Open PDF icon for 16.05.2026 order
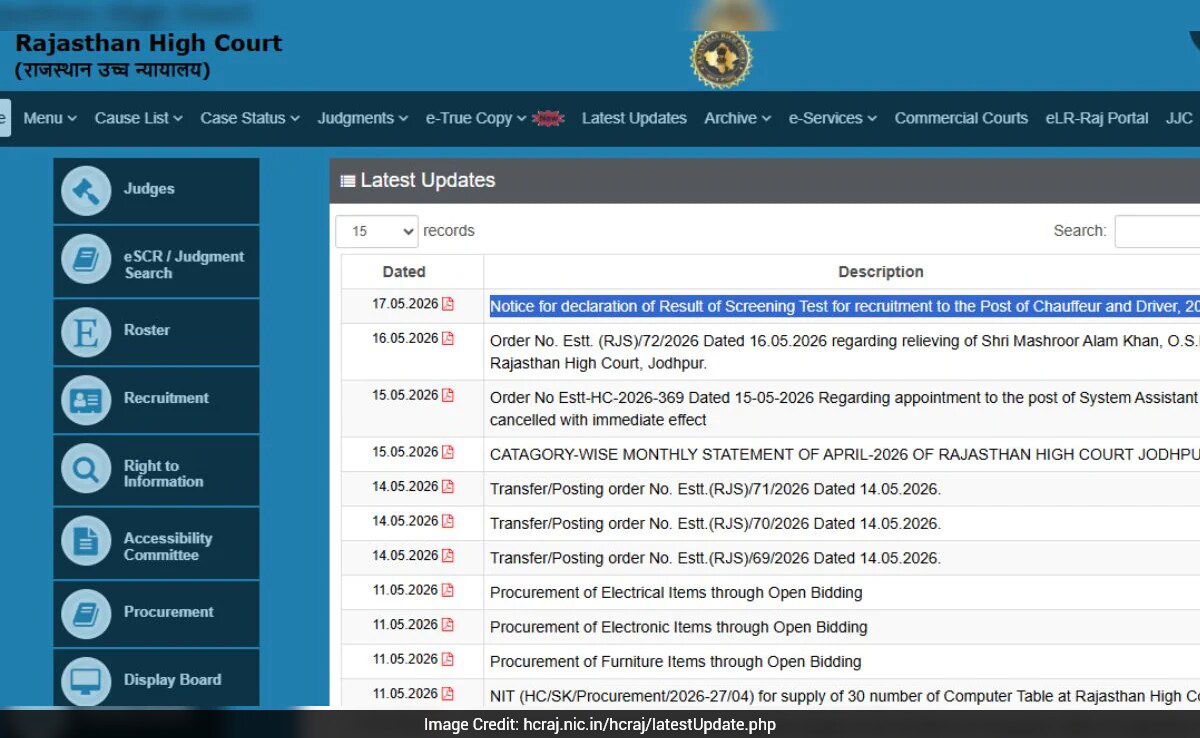The width and height of the screenshot is (1200, 738). (x=448, y=338)
